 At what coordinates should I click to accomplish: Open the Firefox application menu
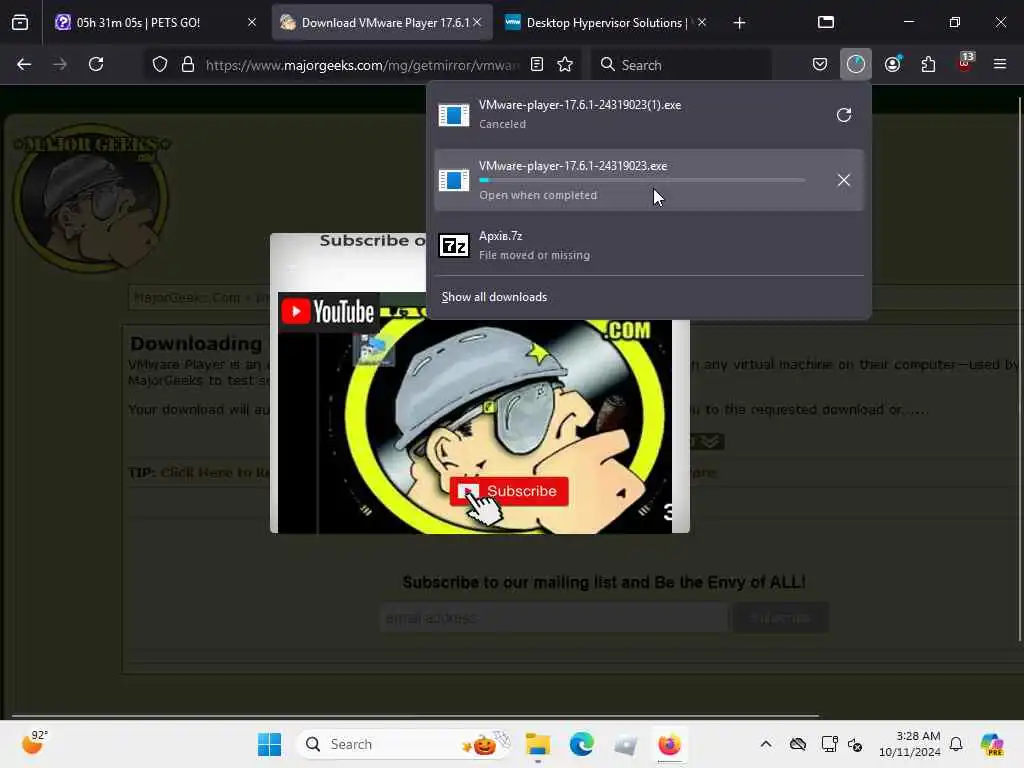(x=1000, y=64)
